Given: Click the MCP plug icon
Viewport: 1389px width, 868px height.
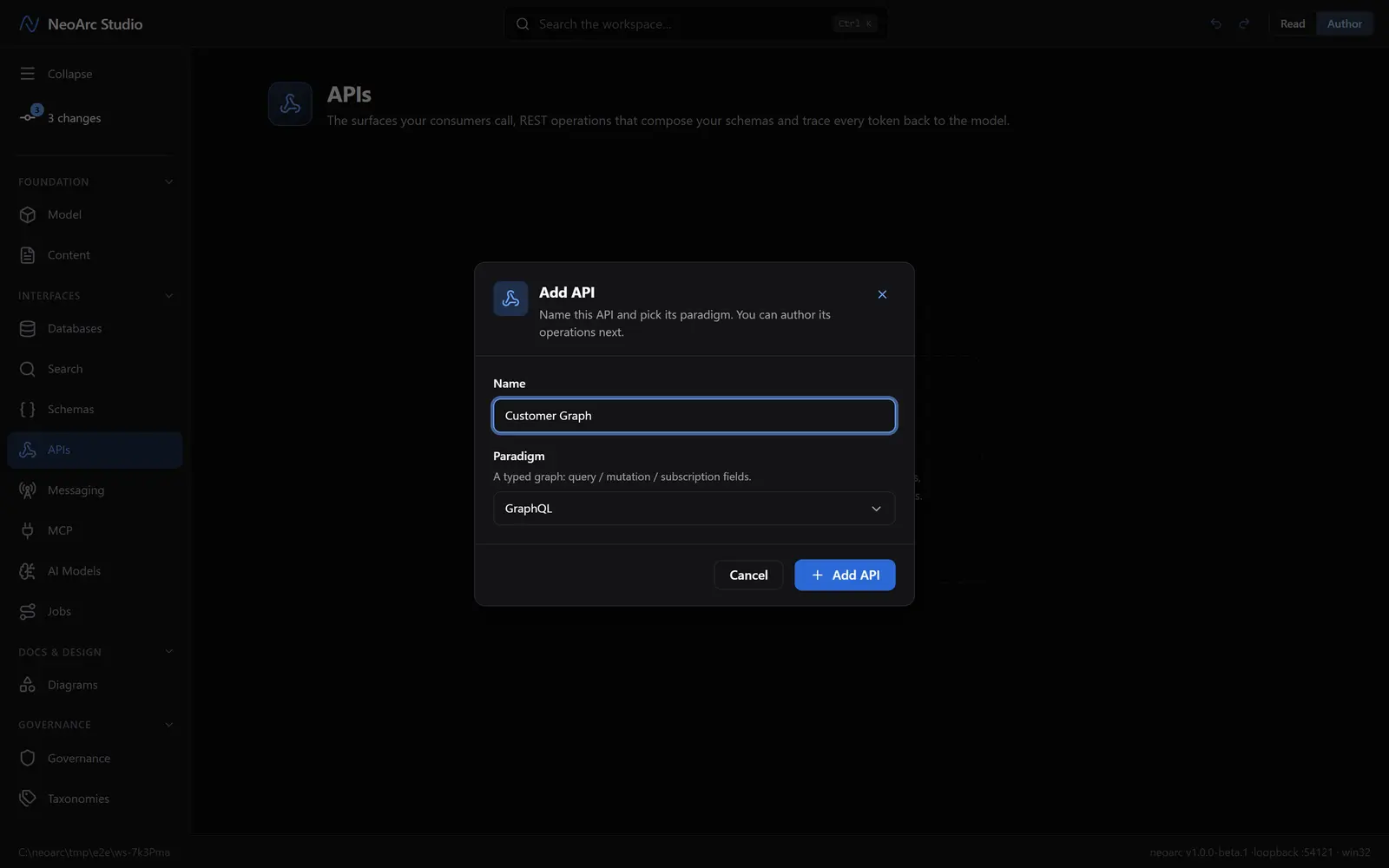Looking at the screenshot, I should 28,530.
